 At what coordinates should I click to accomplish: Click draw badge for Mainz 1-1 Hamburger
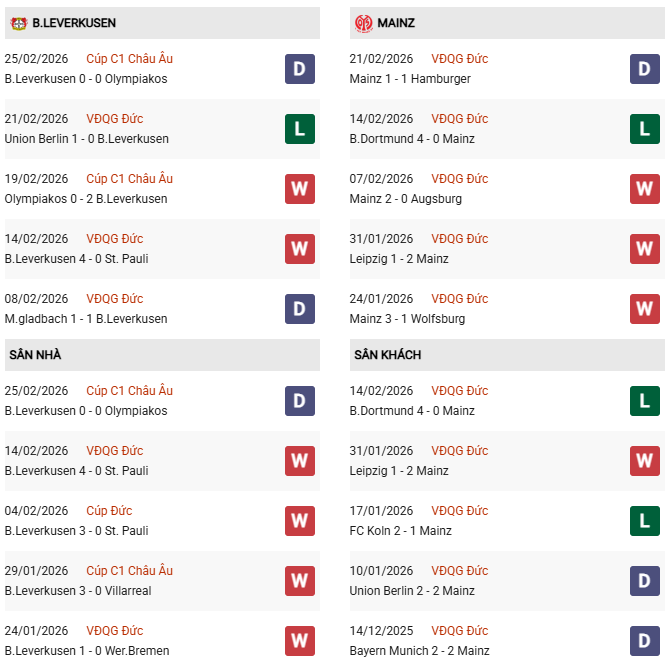(x=645, y=69)
